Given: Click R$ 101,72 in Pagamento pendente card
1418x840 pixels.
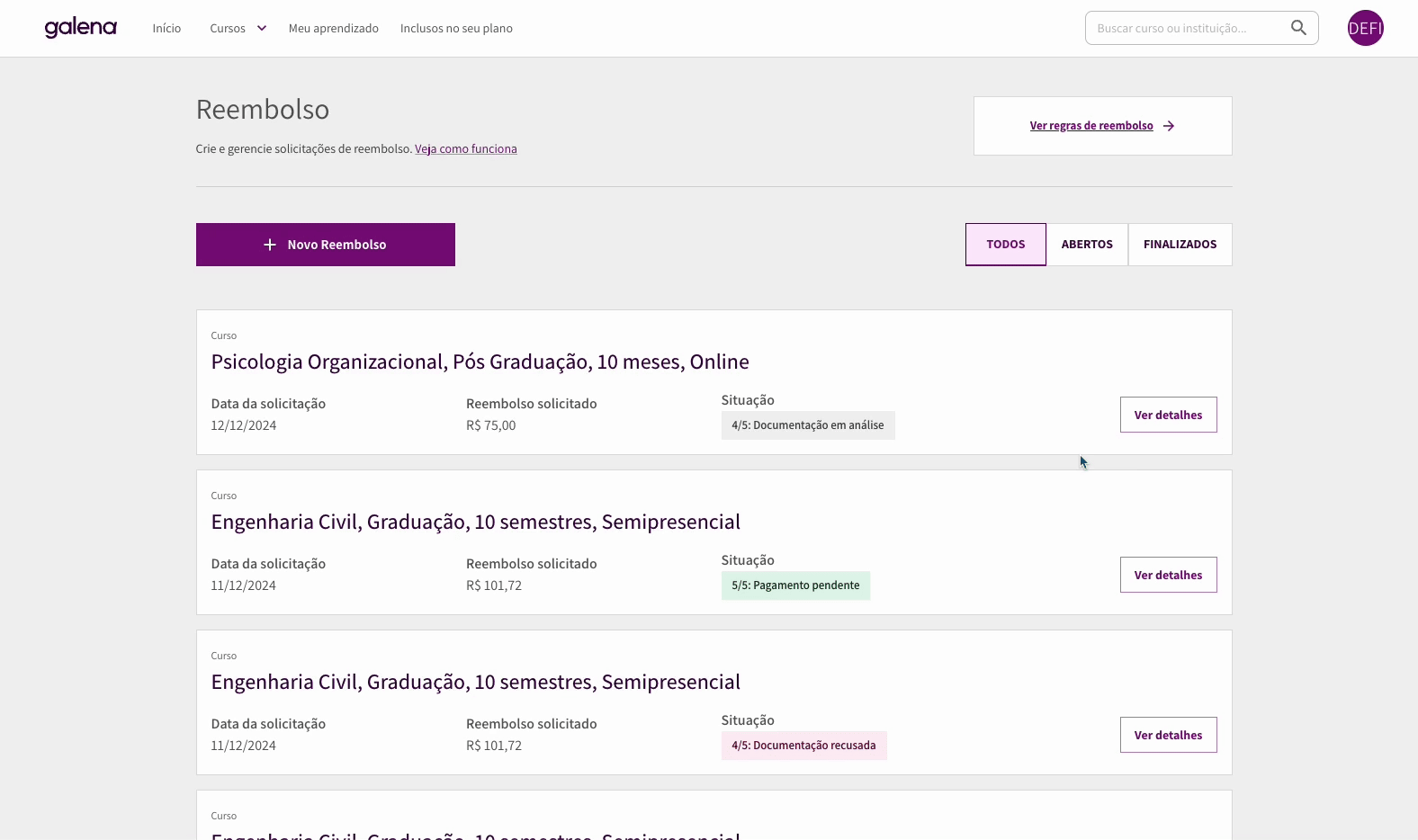Looking at the screenshot, I should click(494, 585).
